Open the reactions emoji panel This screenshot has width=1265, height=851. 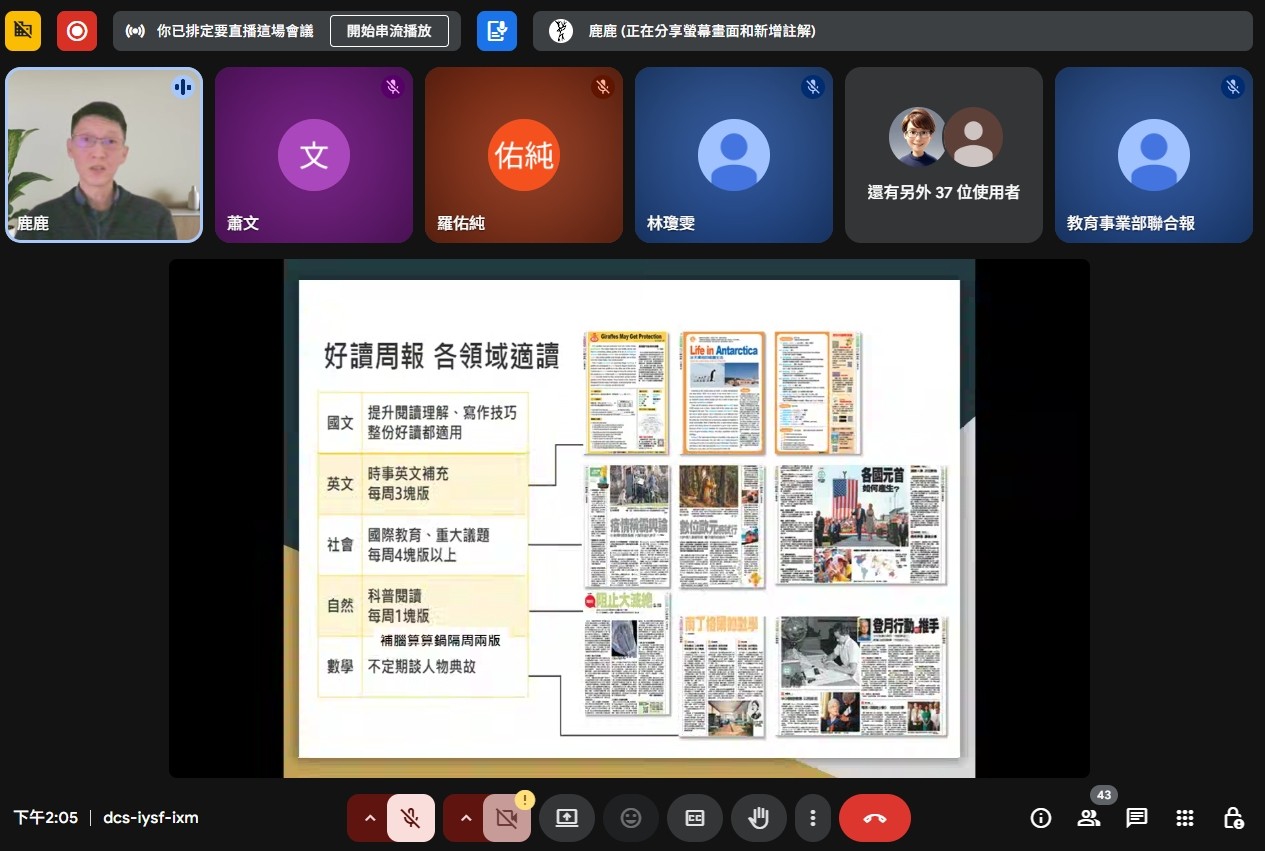tap(631, 818)
